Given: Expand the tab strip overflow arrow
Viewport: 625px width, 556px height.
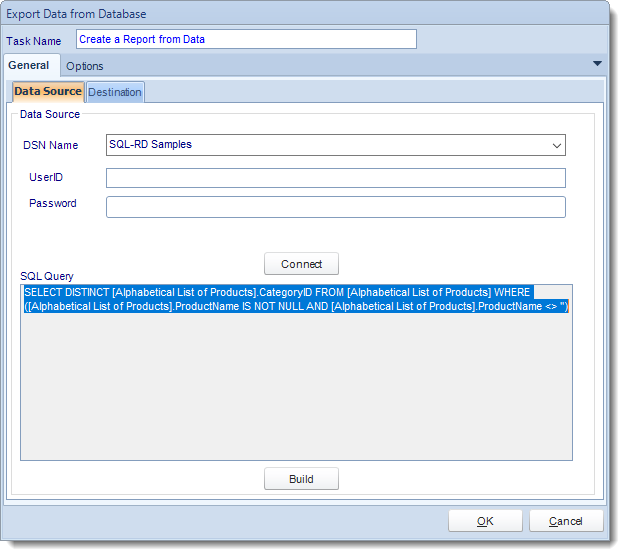Looking at the screenshot, I should pos(597,64).
